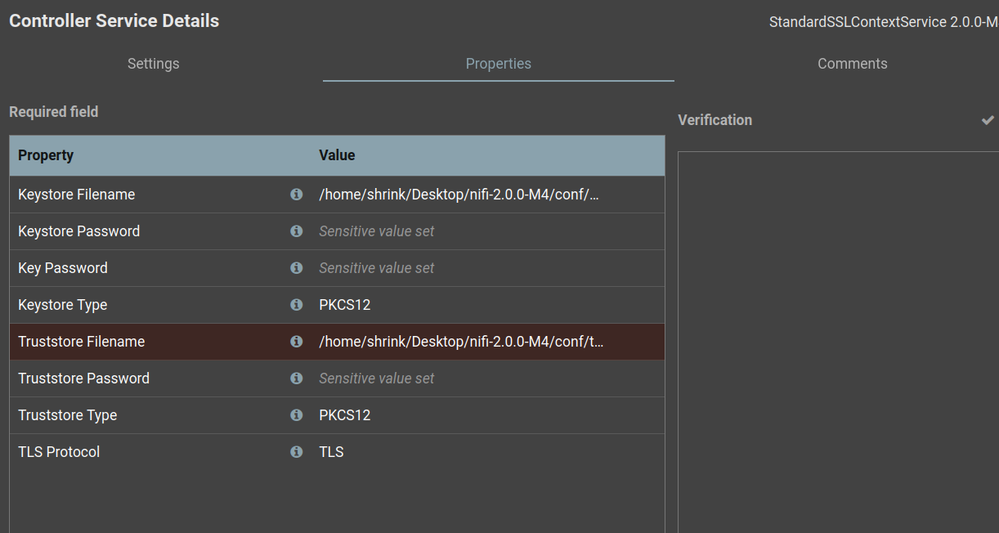
Task: Click the Verification checkmark icon
Action: click(988, 120)
